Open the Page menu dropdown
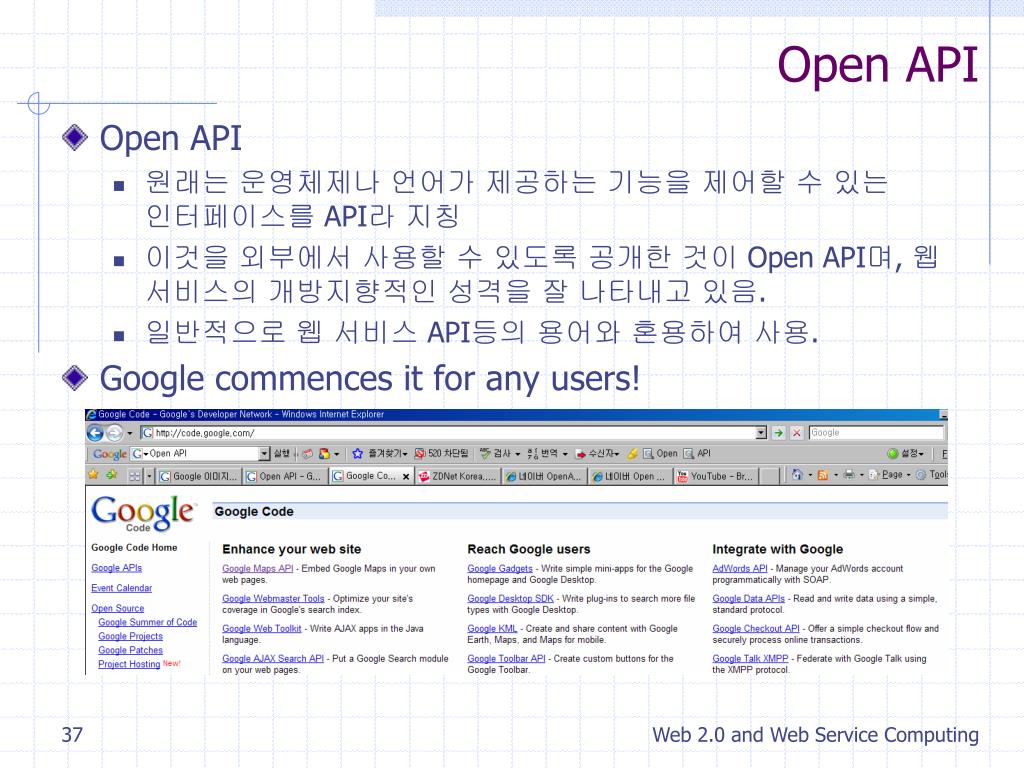The image size is (1024, 768). coord(889,475)
